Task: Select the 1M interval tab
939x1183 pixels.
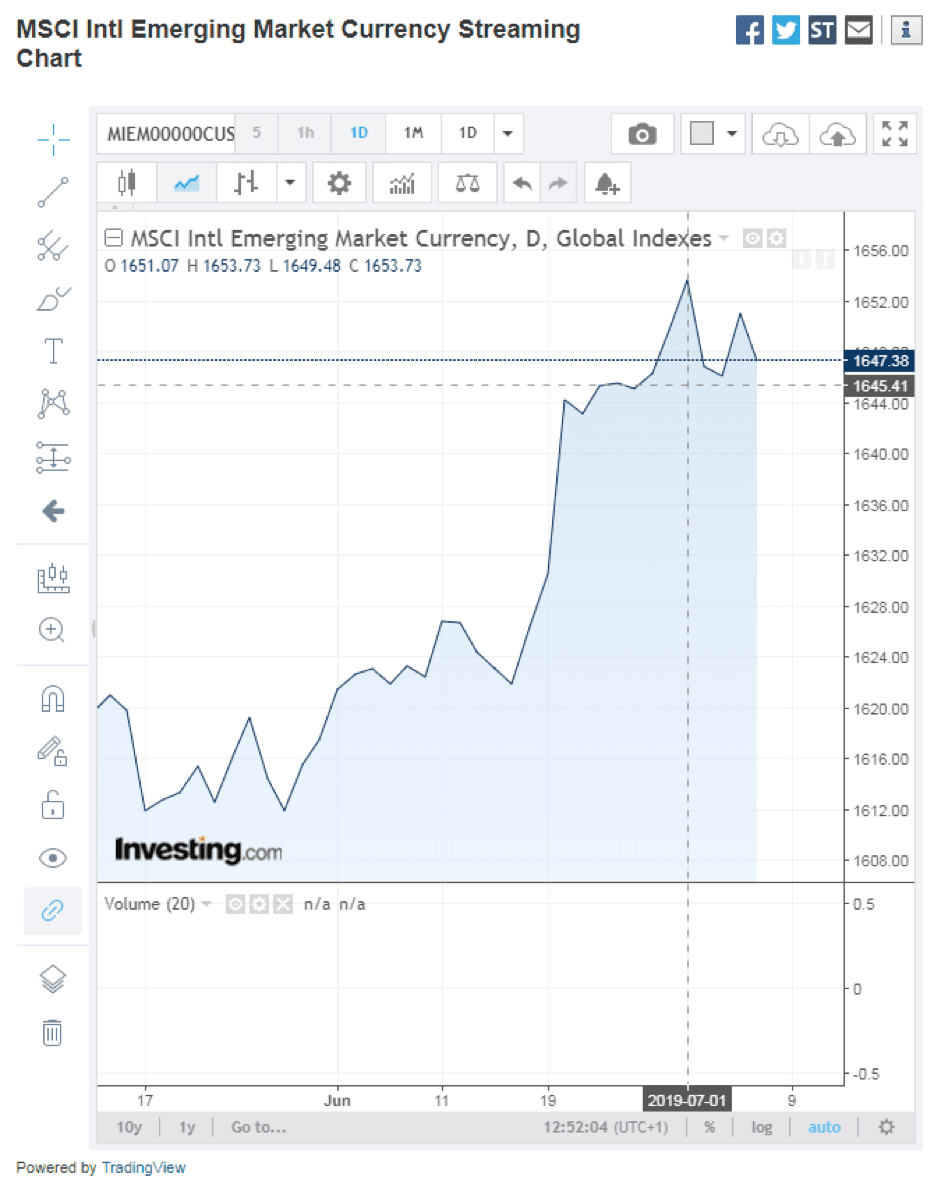Action: (x=413, y=134)
